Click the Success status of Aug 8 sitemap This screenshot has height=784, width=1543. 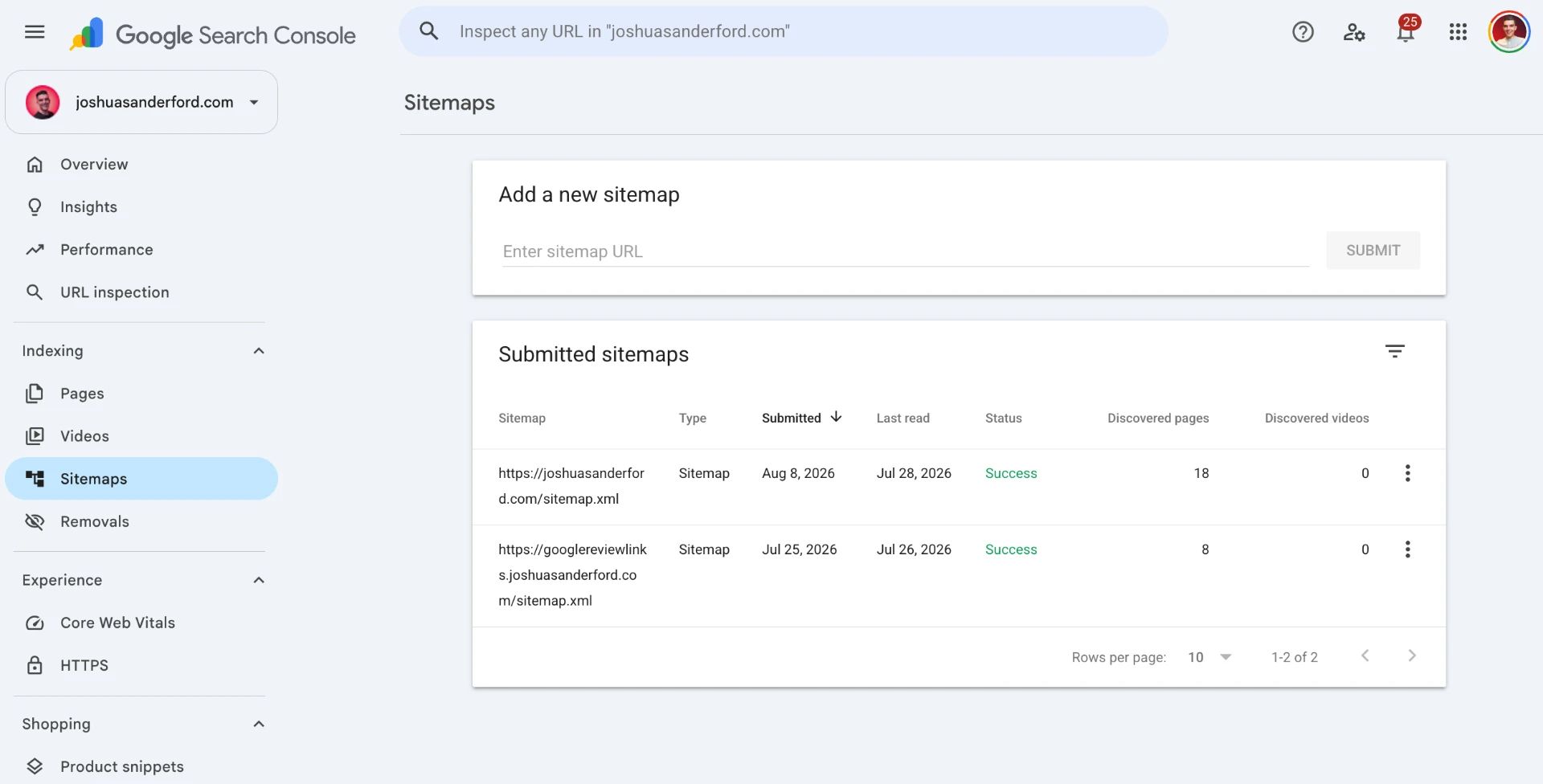[1011, 473]
